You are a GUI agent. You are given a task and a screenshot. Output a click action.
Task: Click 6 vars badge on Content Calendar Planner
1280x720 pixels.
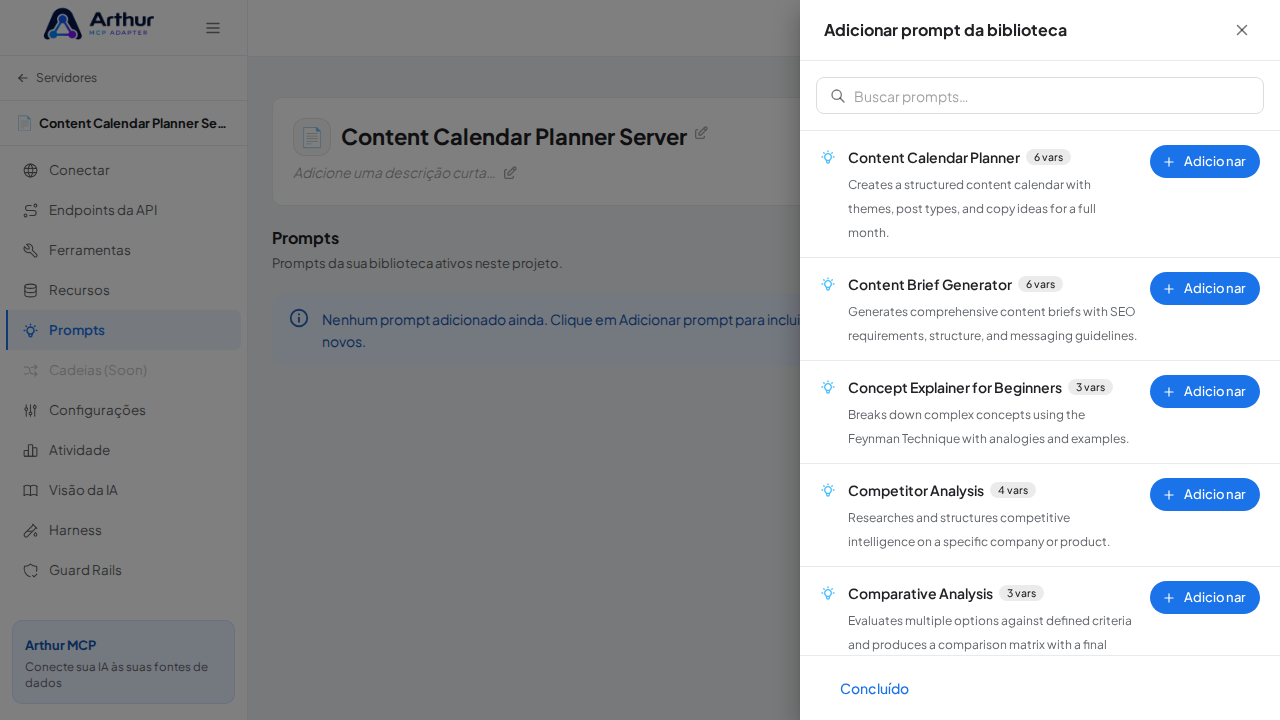click(1048, 157)
